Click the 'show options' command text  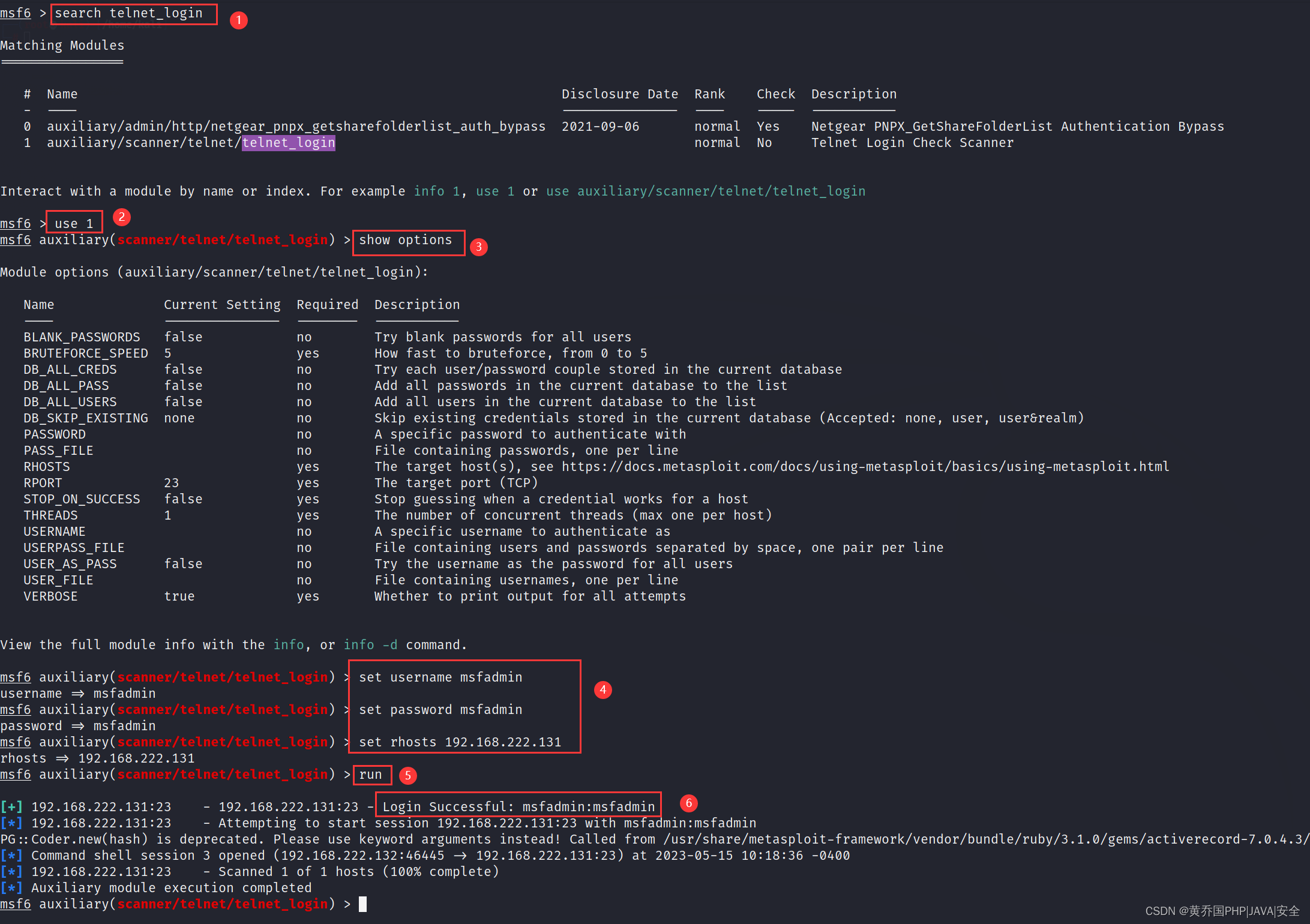point(406,240)
